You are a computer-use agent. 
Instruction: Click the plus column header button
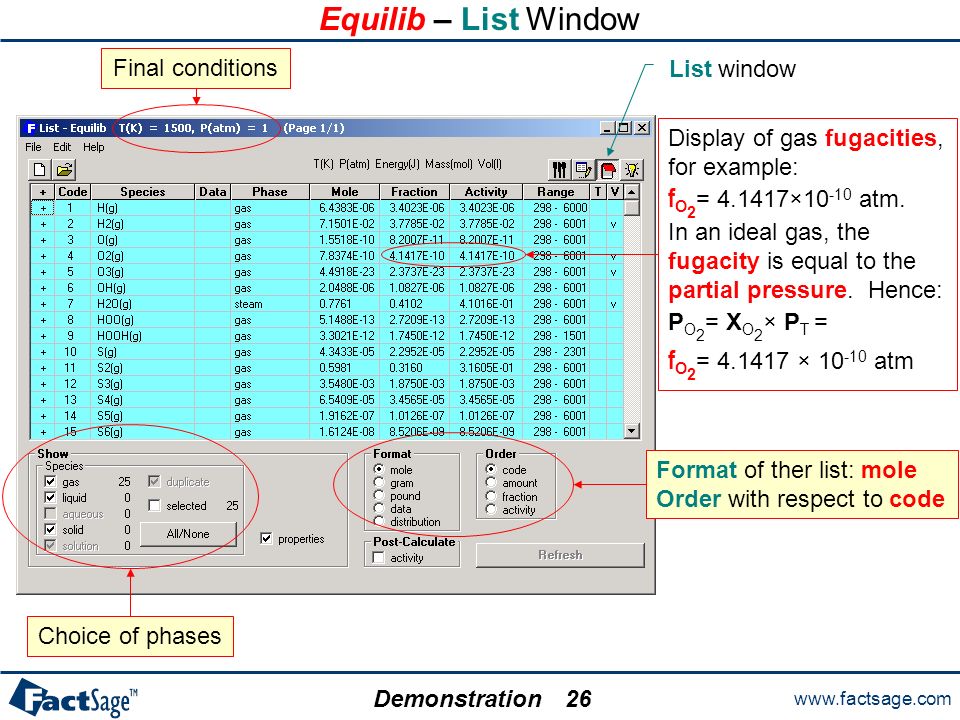(43, 192)
